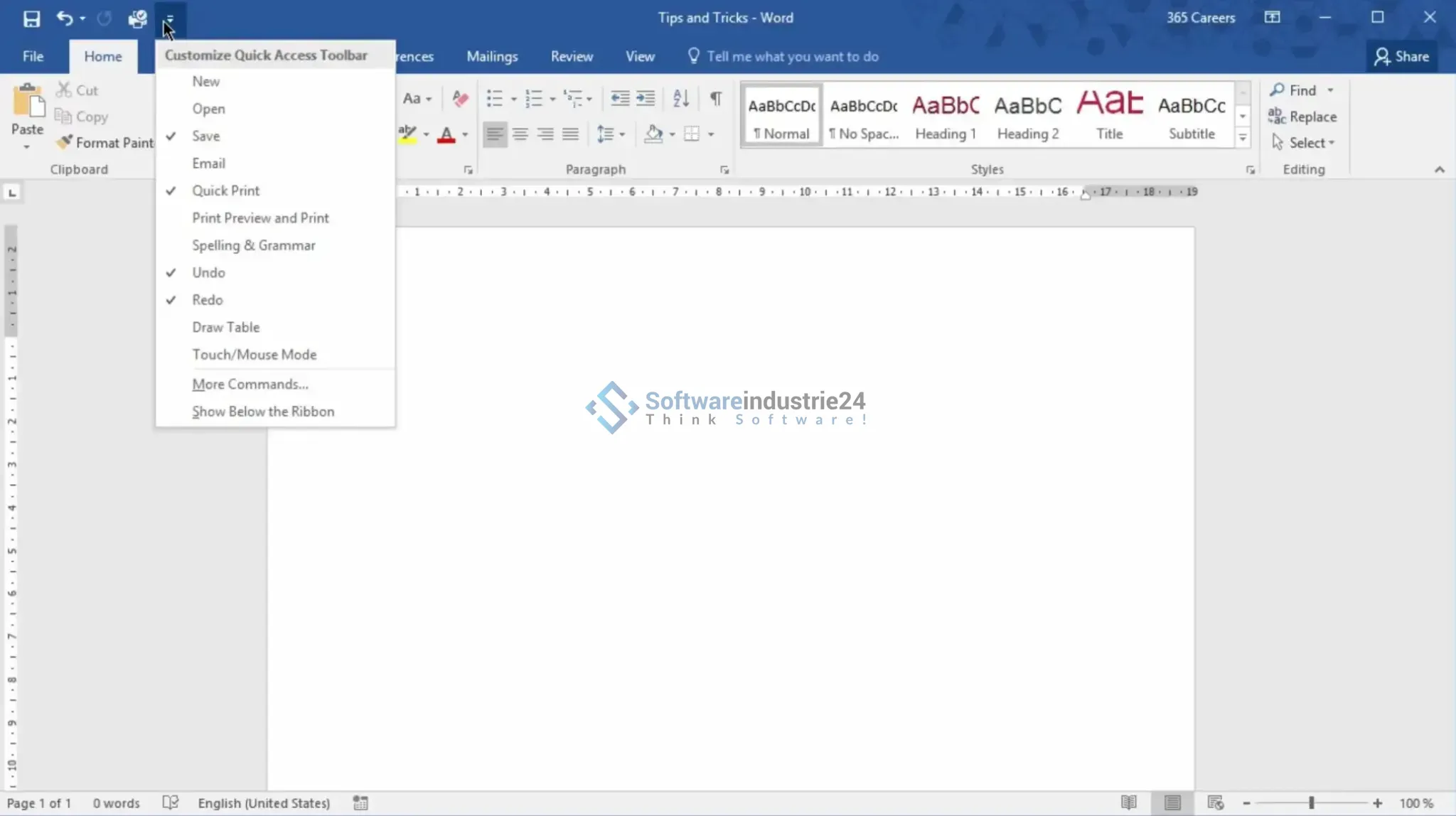Click the Sort icon in Paragraph group

(680, 98)
